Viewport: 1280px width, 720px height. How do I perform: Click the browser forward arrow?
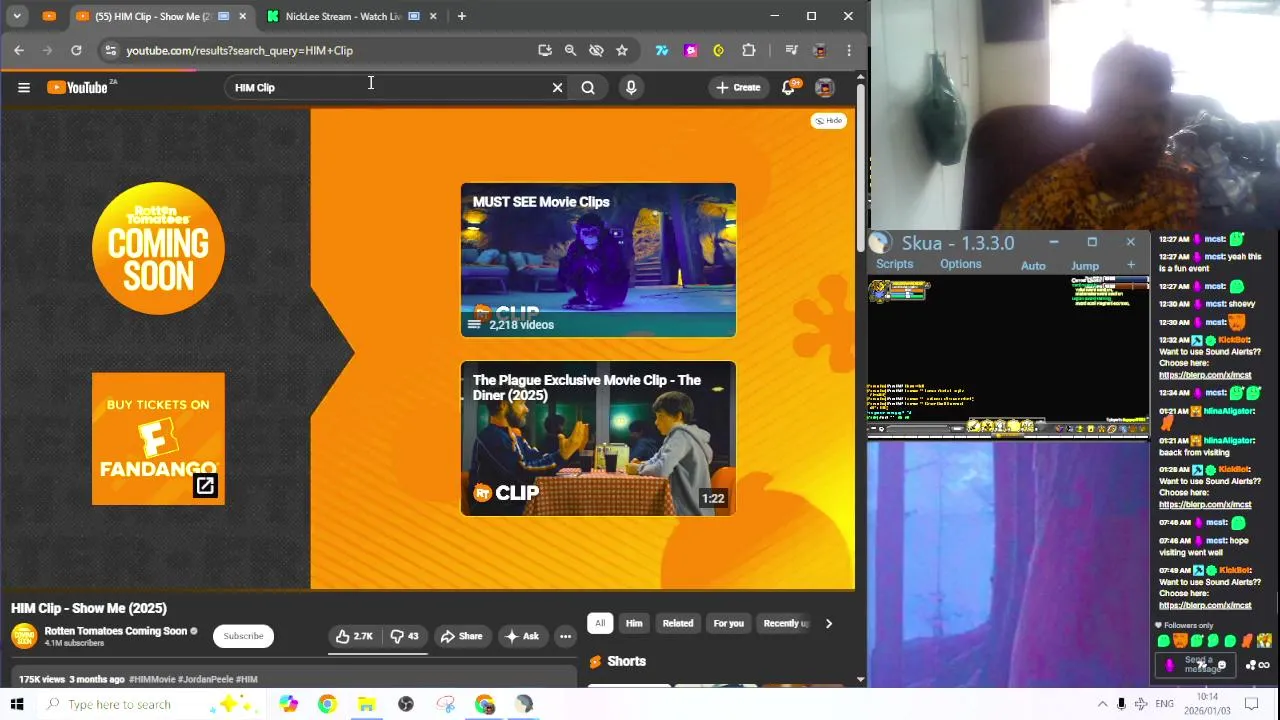47,50
